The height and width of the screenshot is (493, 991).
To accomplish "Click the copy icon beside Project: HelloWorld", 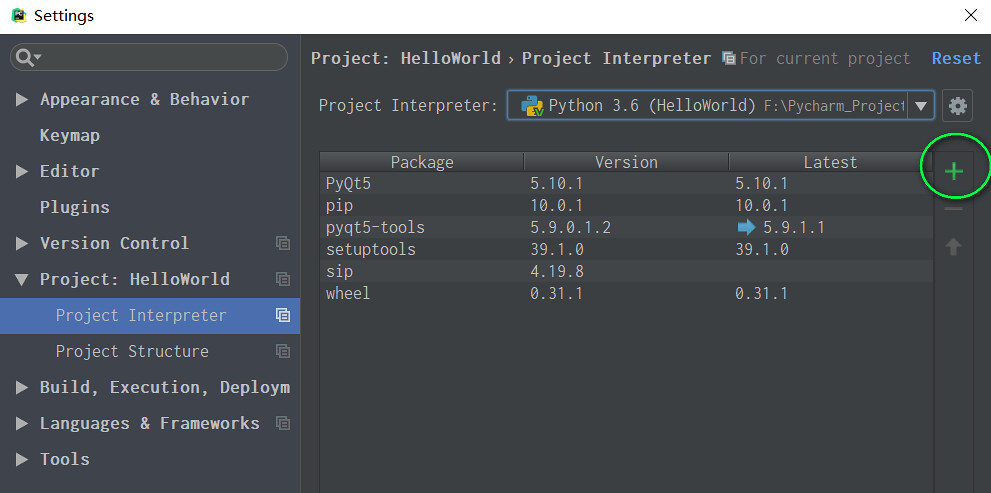I will point(283,279).
